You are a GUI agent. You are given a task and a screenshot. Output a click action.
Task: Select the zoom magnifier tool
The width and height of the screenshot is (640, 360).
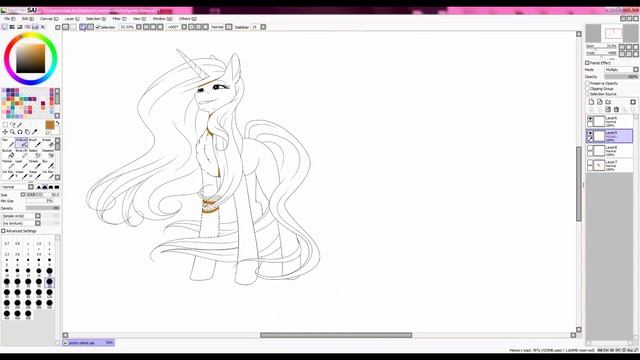[x=13, y=132]
